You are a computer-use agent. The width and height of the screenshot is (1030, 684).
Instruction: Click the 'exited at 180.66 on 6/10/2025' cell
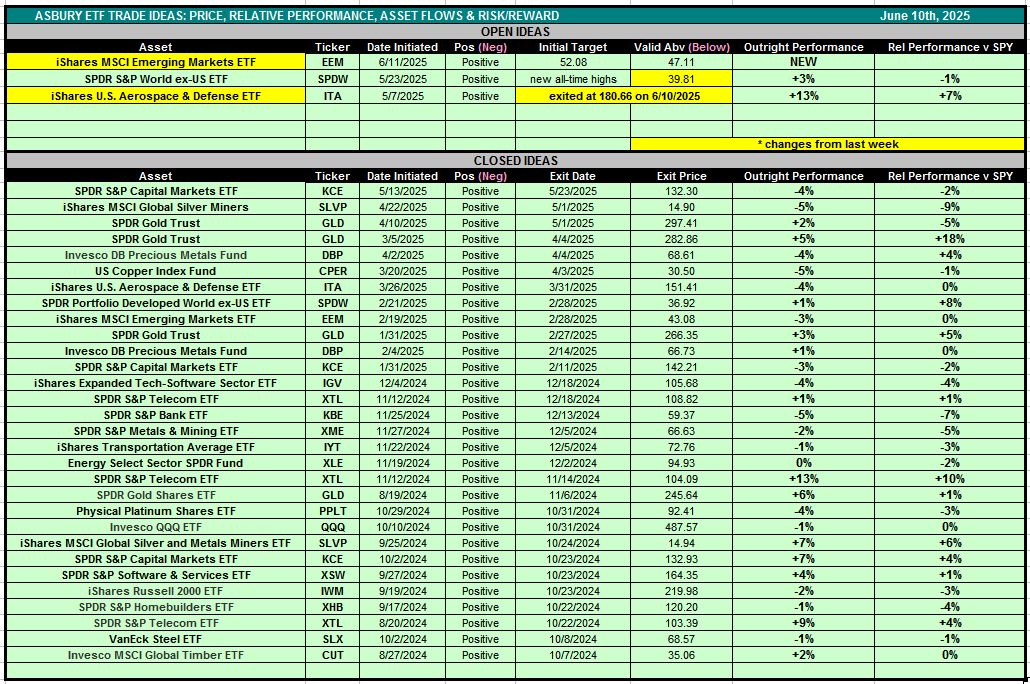click(624, 96)
